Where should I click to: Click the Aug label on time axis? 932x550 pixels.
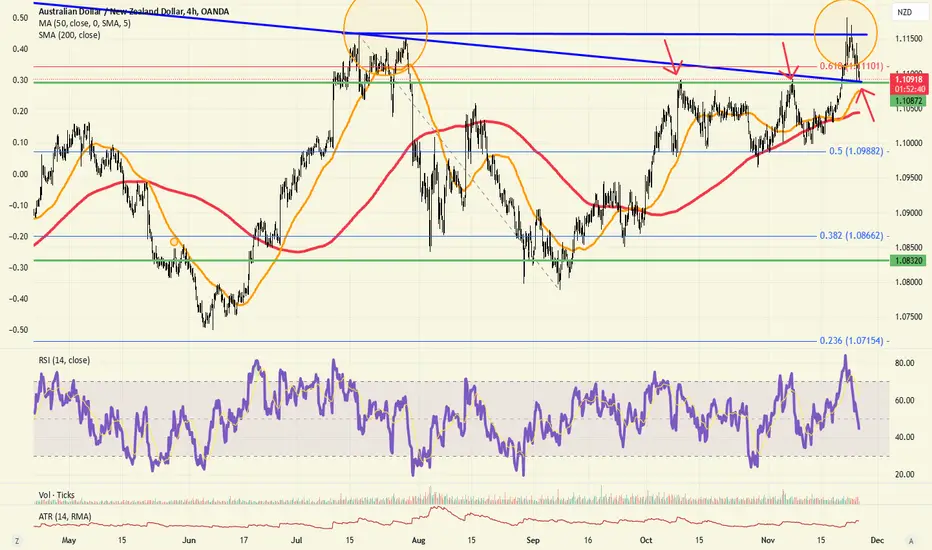[x=418, y=540]
